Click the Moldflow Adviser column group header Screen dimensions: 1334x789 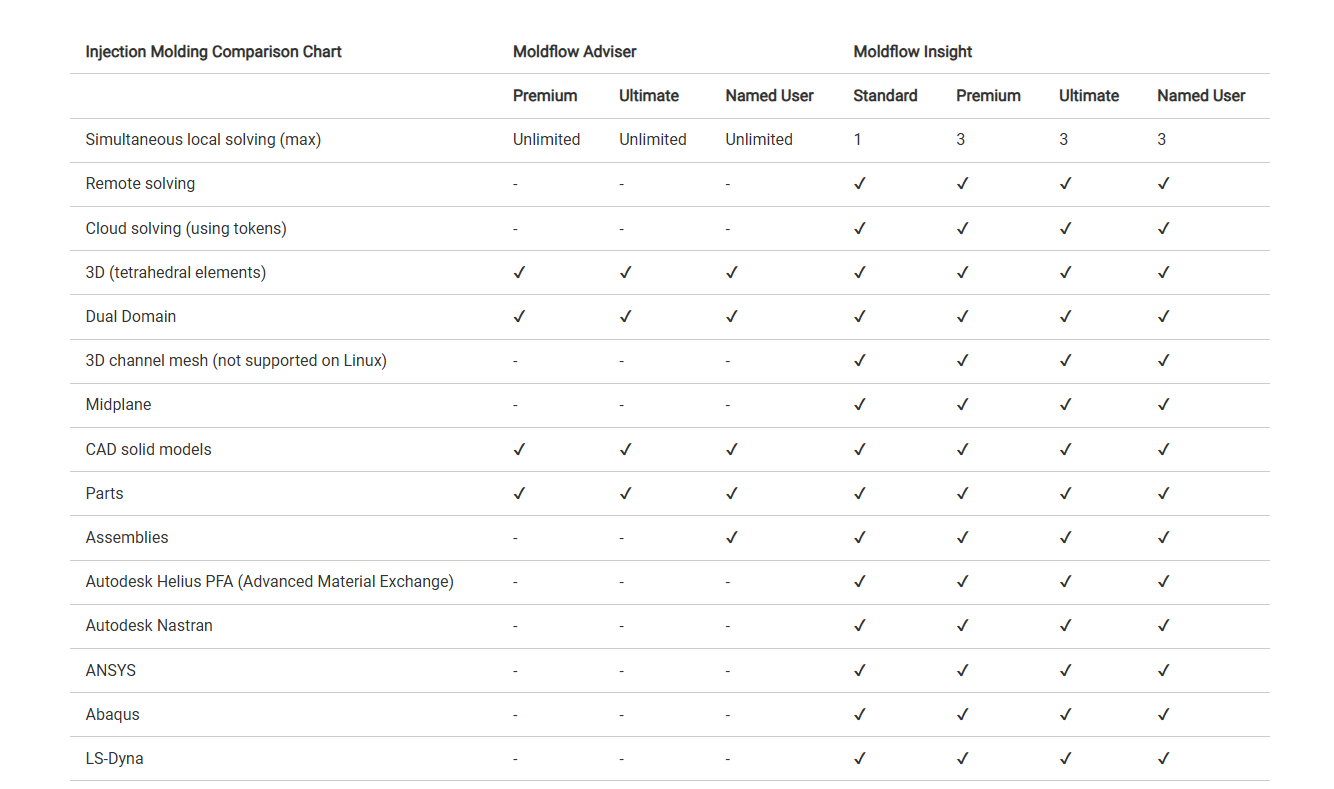tap(574, 52)
